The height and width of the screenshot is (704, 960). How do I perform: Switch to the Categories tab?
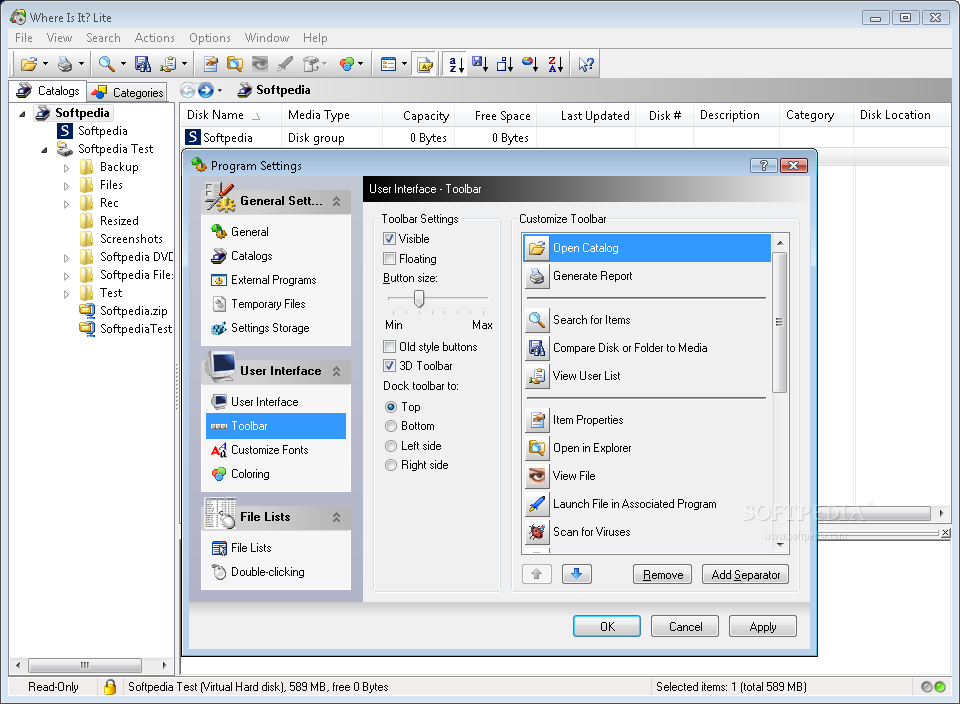[127, 92]
